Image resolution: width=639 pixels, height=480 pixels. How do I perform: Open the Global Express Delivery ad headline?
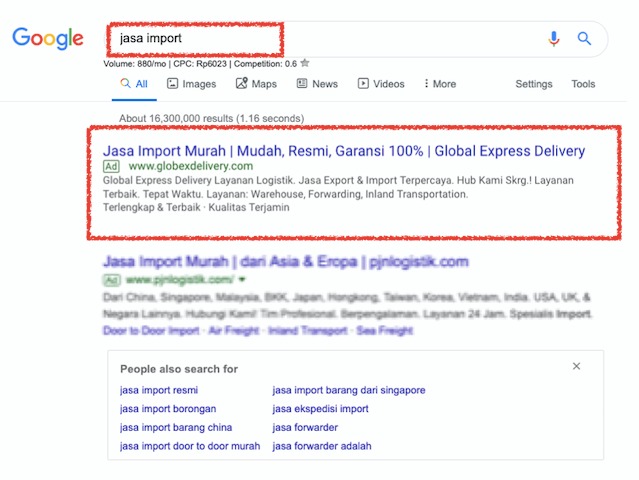click(x=344, y=151)
